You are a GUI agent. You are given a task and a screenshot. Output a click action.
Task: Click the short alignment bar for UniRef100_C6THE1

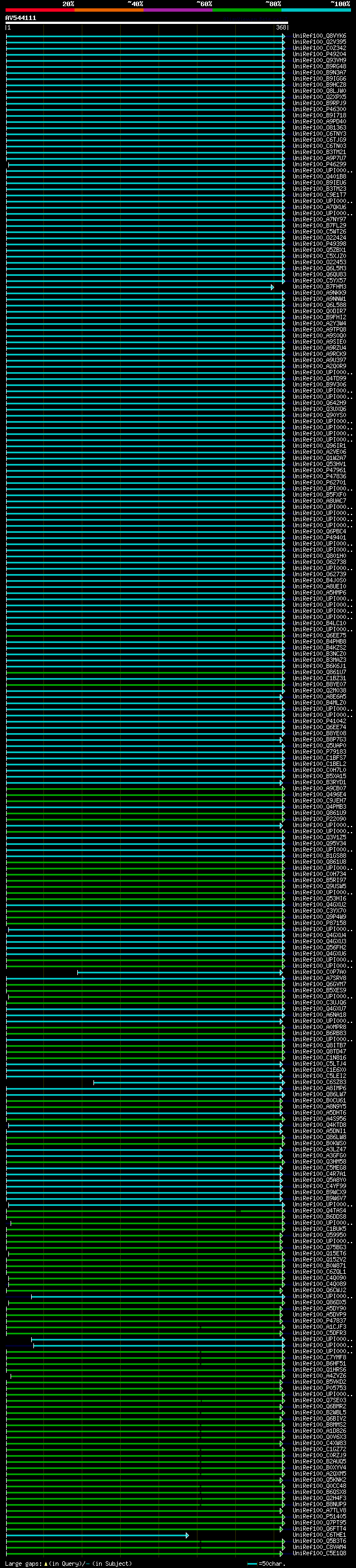click(x=97, y=1535)
